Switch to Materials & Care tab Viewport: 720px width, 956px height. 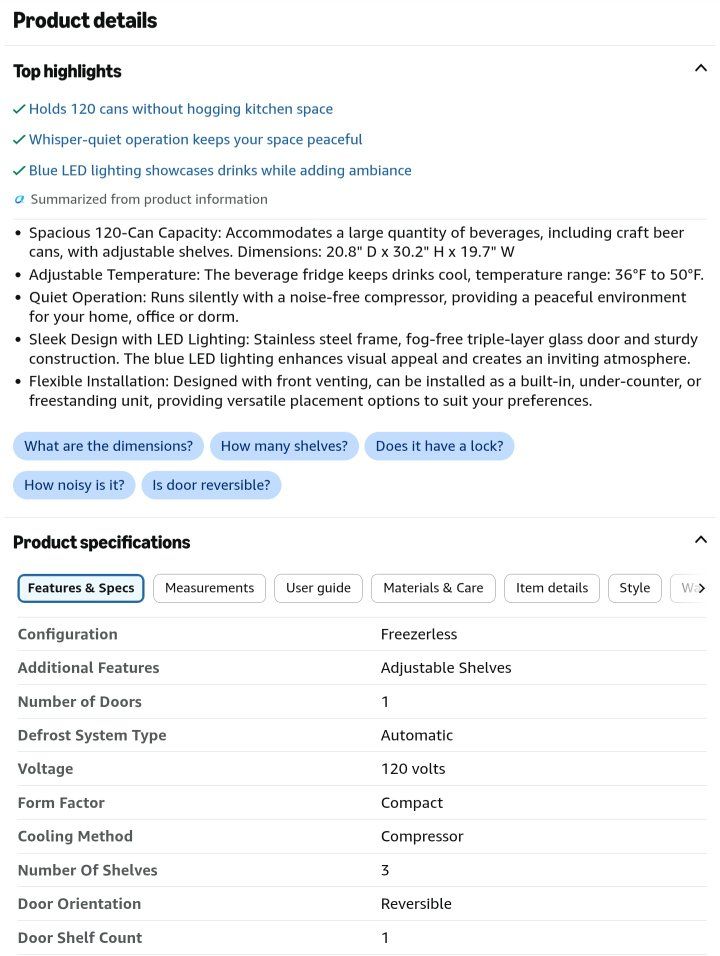[433, 588]
